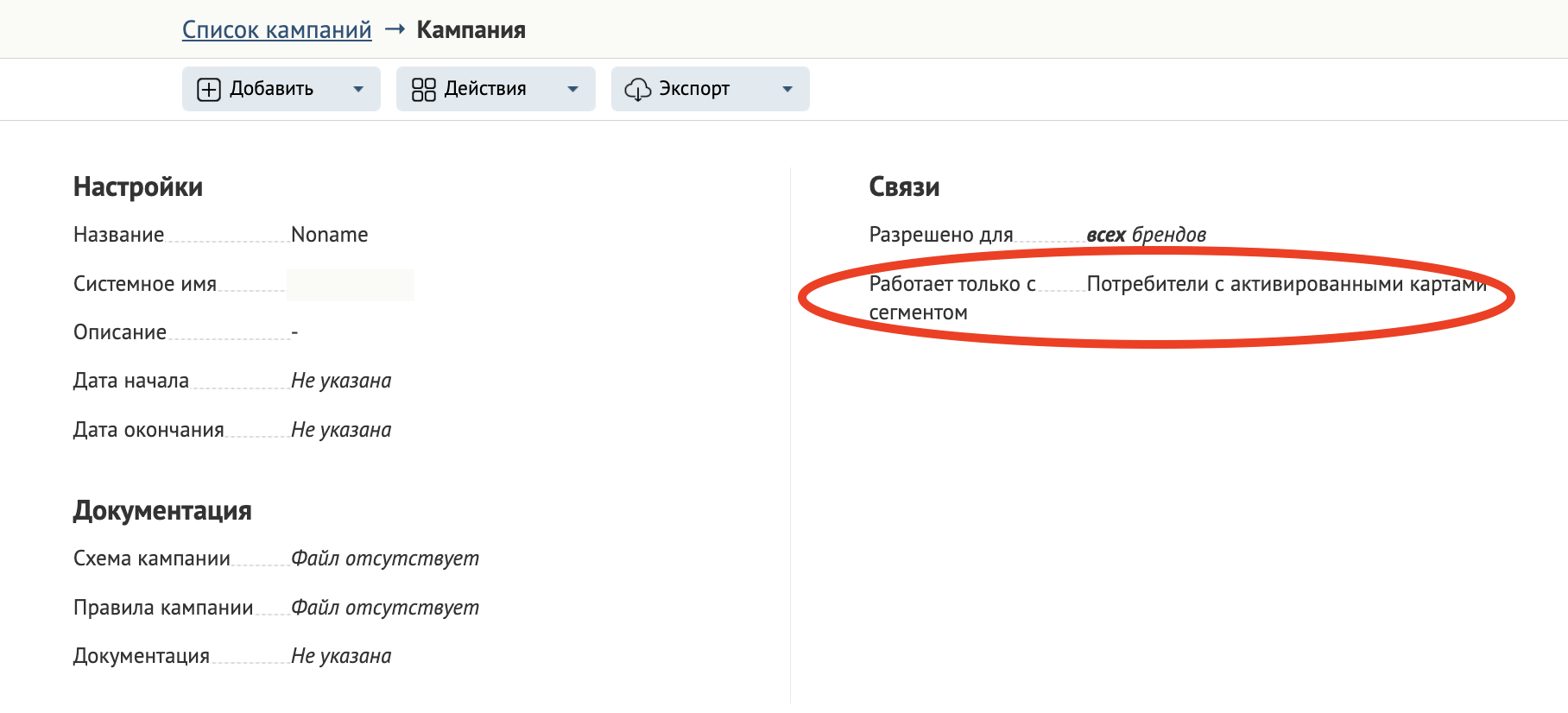Click the Разрешено для label

[941, 235]
